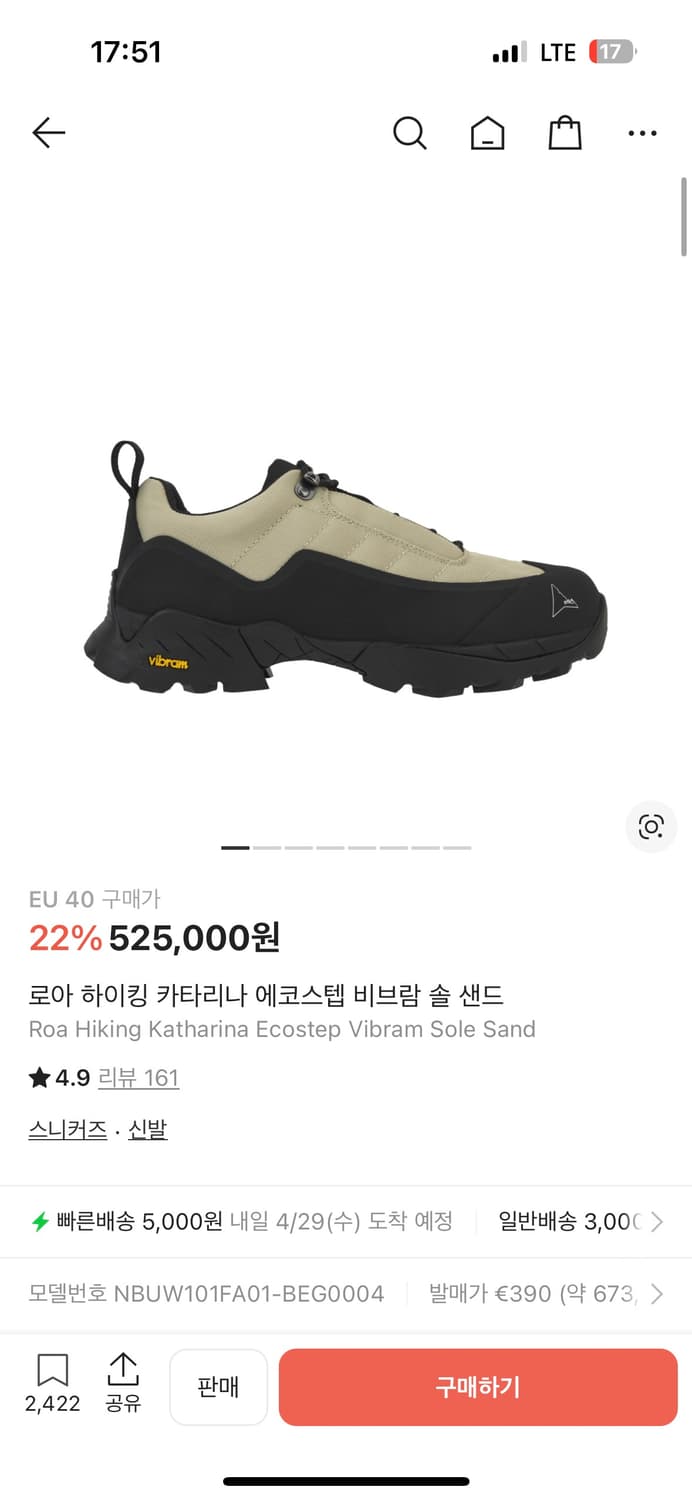Select the second image carousel indicator

[x=267, y=847]
